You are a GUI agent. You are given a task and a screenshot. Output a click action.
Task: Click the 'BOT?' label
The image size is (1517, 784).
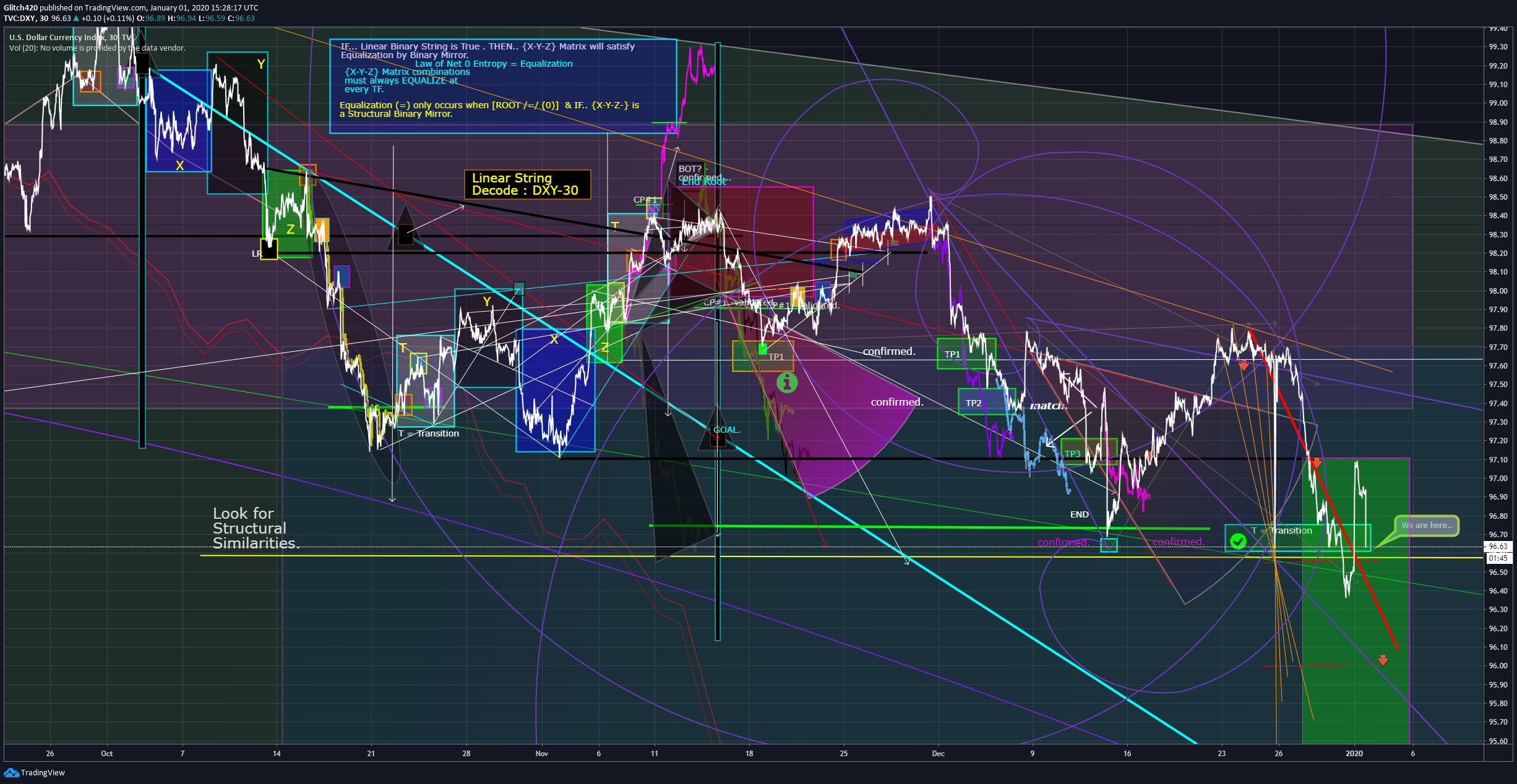690,169
